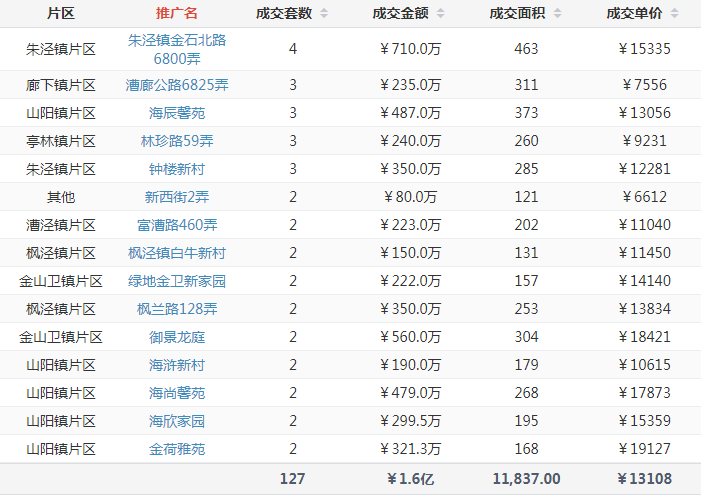The width and height of the screenshot is (701, 495).
Task: Click the ¥710.0万 amount cell
Action: 410,49
